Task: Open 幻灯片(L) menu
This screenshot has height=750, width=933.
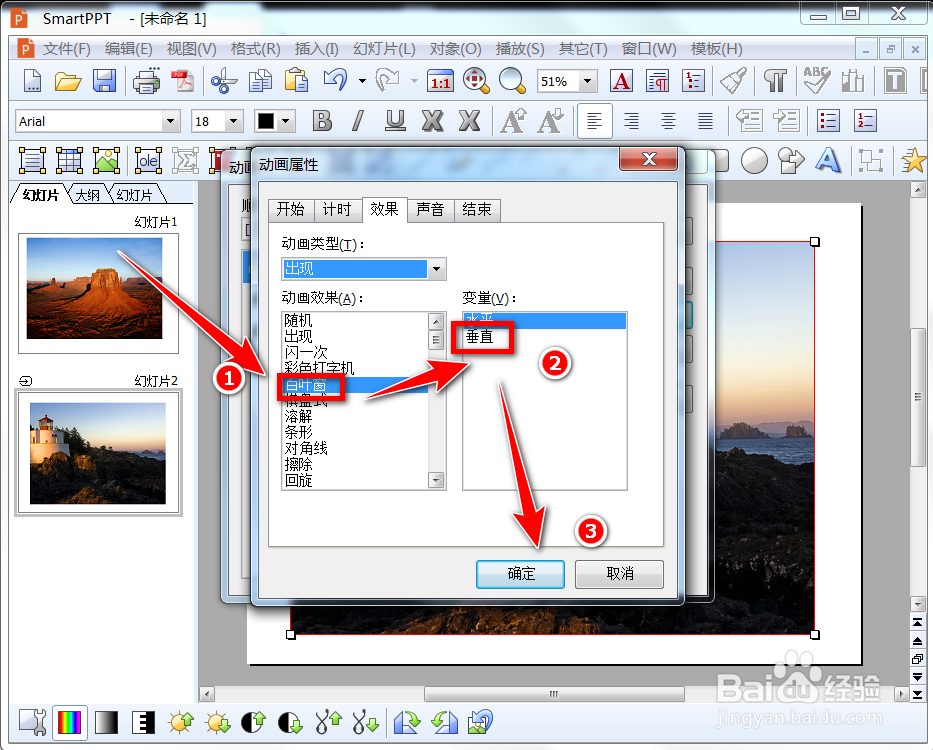Action: (x=384, y=49)
